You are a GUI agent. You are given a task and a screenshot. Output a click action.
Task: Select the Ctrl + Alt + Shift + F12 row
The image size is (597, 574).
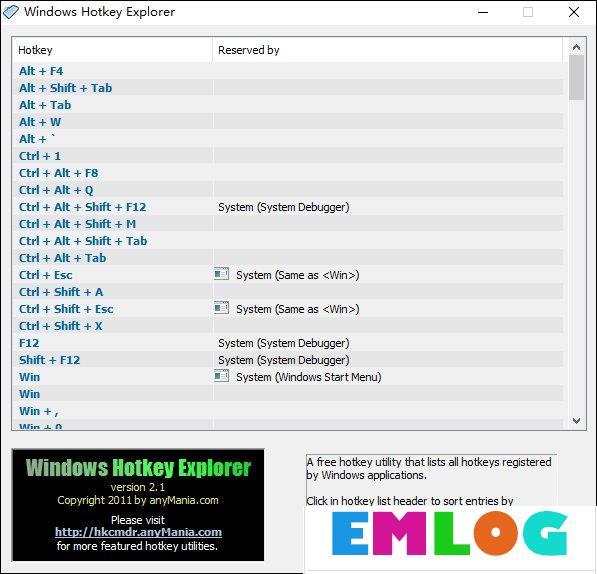[x=288, y=207]
